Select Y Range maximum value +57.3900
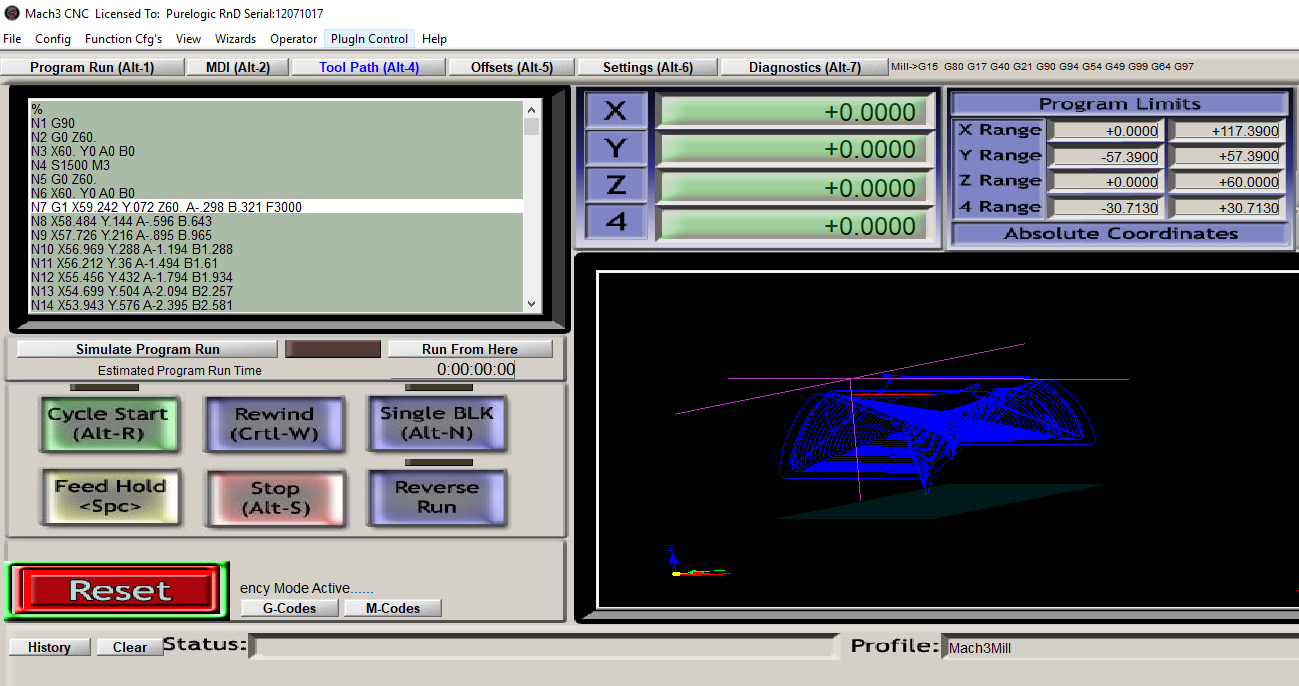Image resolution: width=1299 pixels, height=686 pixels. 1226,157
